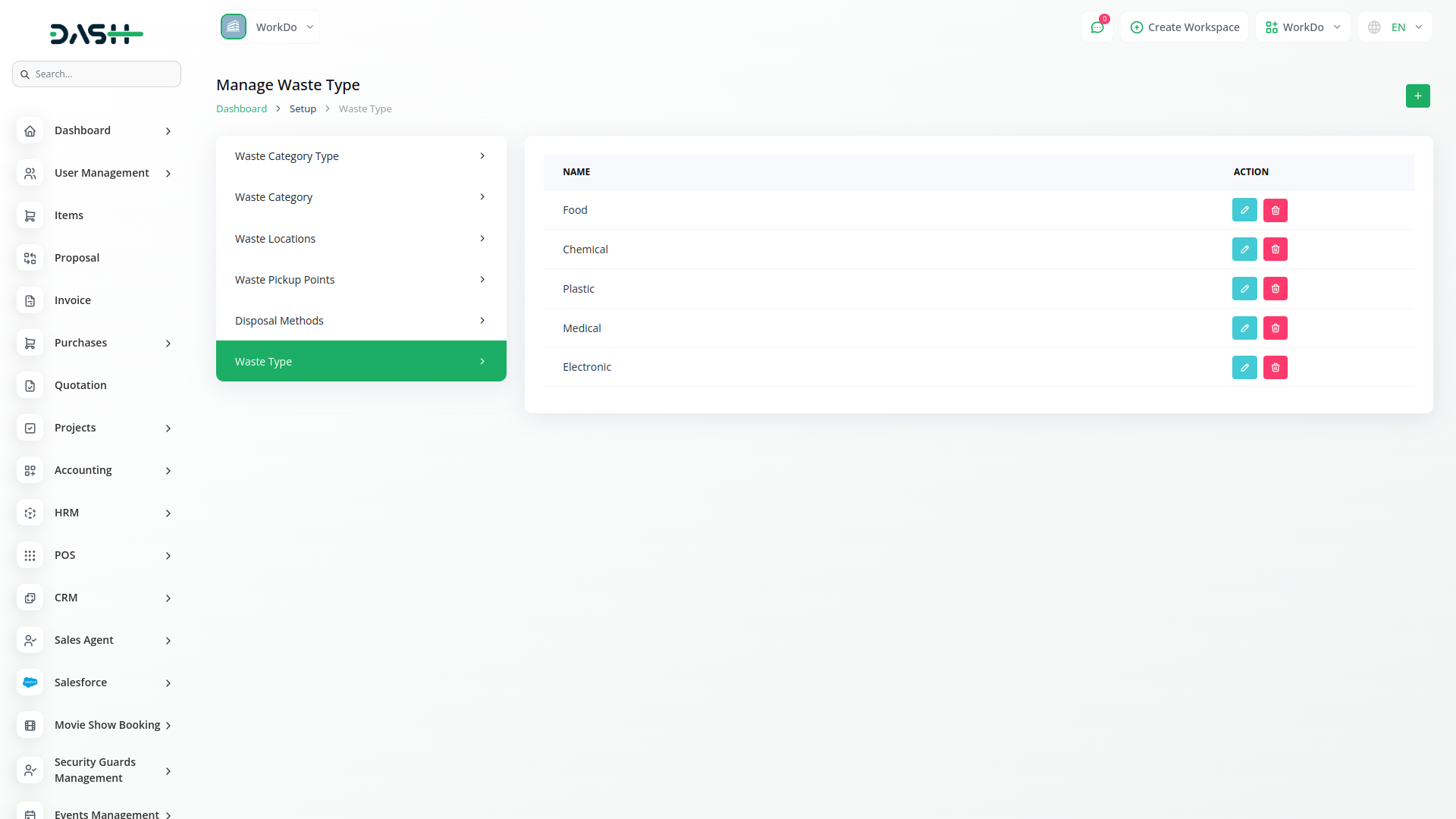Click the Salesforce cloud icon
The width and height of the screenshot is (1456, 819).
30,683
